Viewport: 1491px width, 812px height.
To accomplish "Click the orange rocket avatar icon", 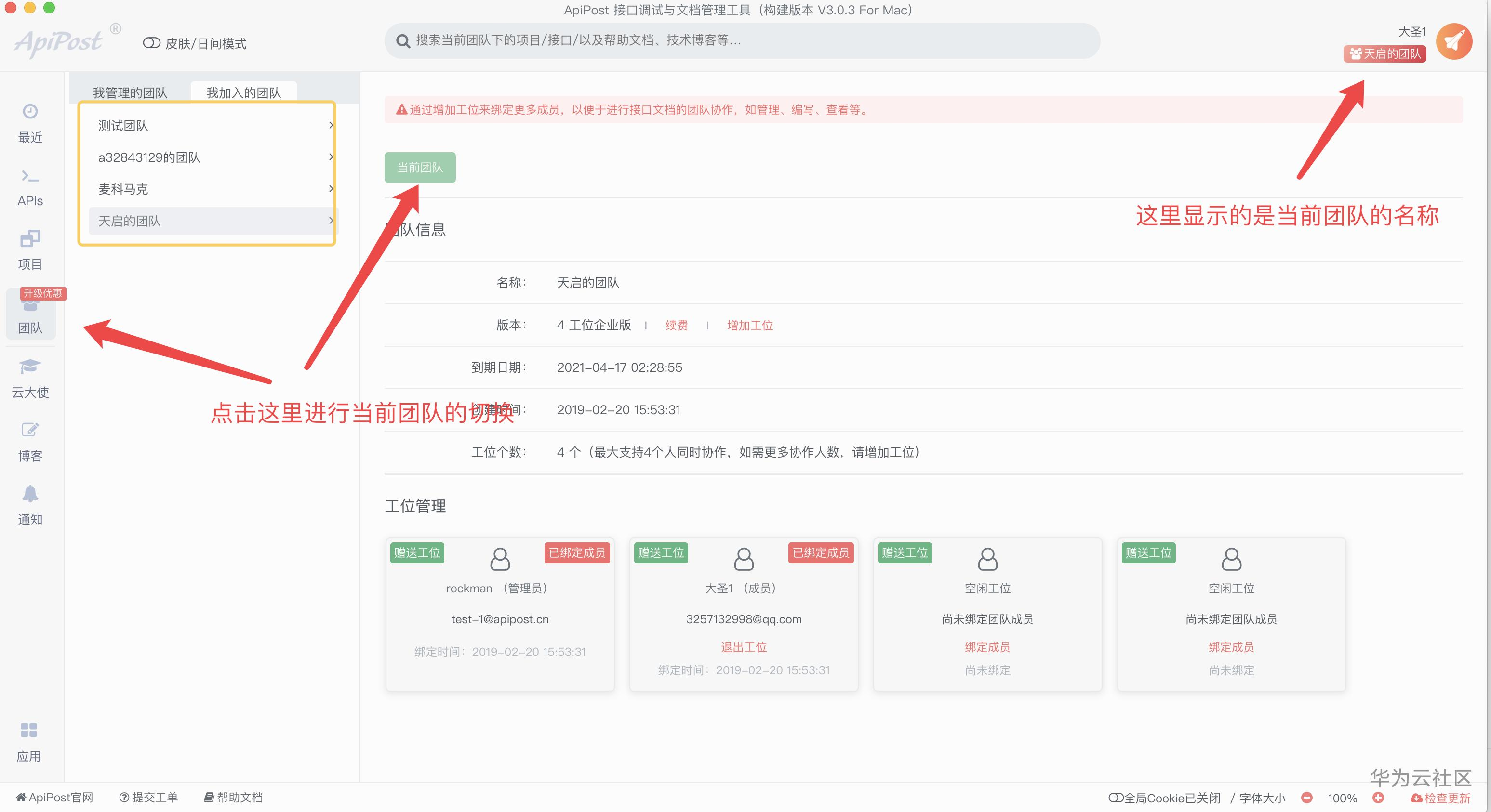I will 1453,41.
